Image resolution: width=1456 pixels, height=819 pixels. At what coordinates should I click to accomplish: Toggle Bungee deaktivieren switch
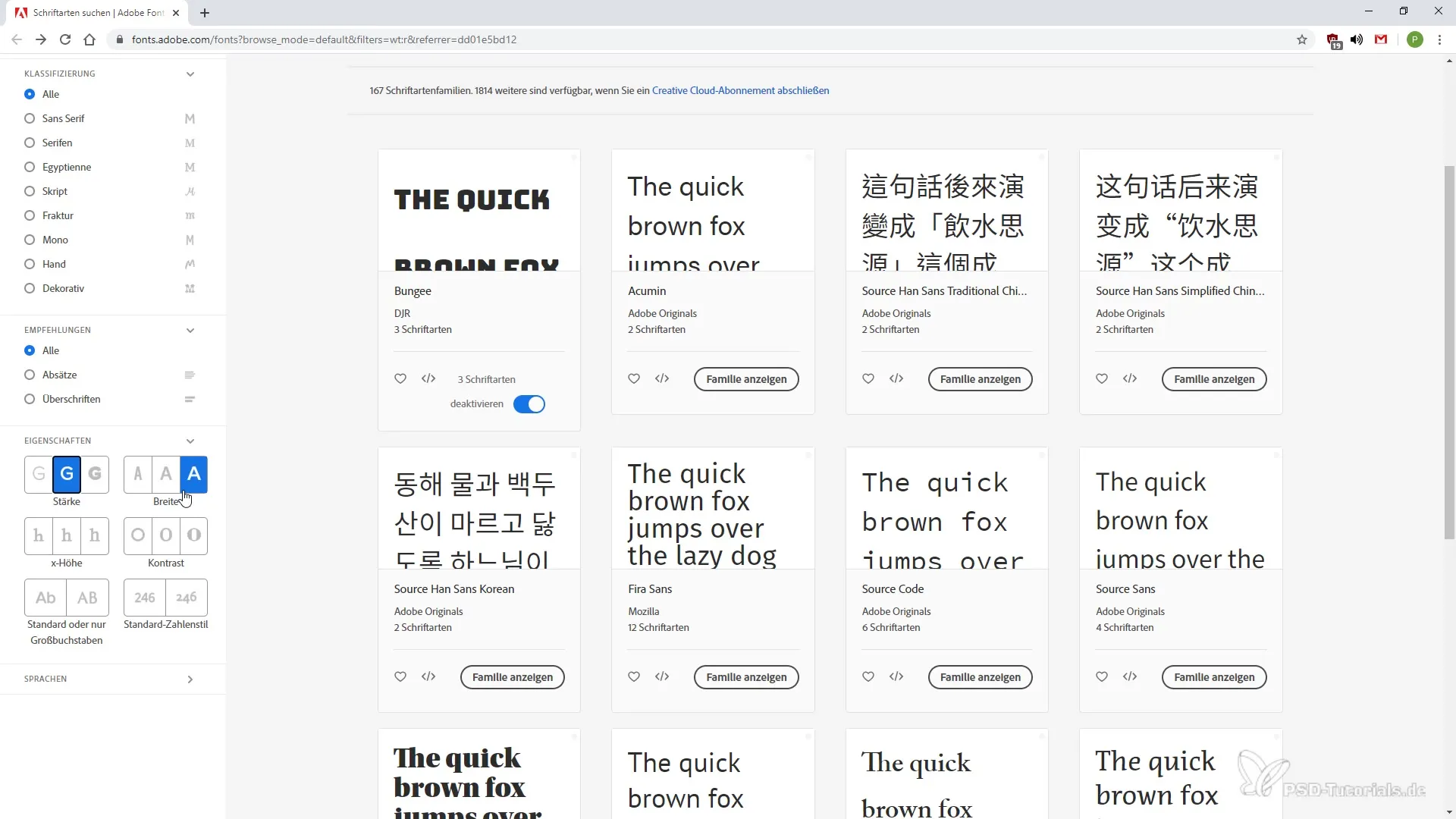(529, 404)
